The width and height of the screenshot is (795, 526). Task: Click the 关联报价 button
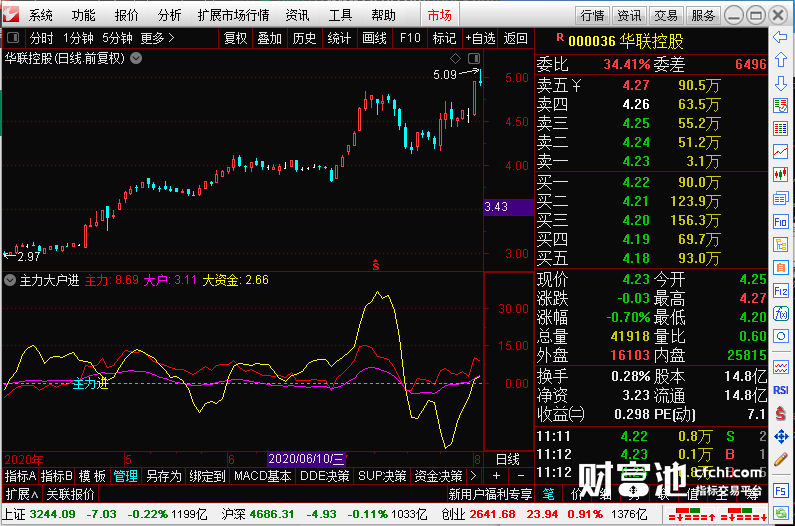pos(70,494)
